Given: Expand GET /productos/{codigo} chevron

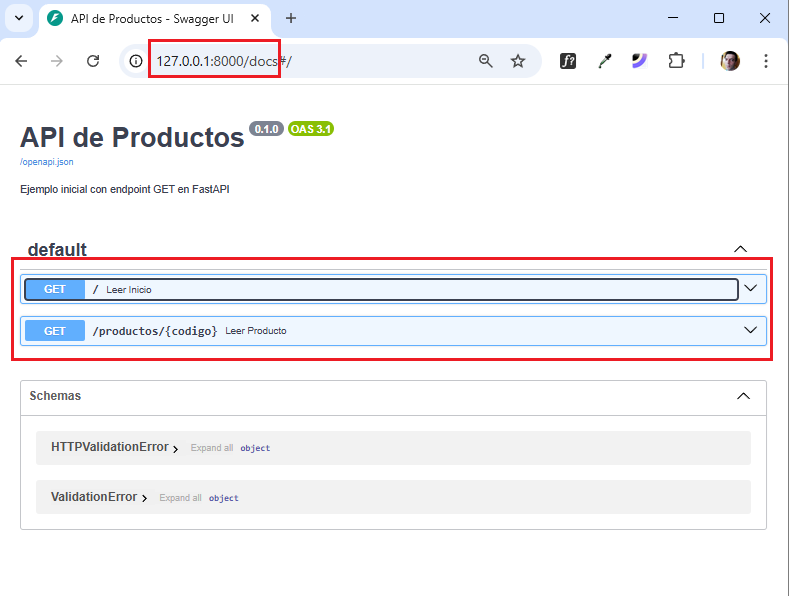Looking at the screenshot, I should (750, 330).
